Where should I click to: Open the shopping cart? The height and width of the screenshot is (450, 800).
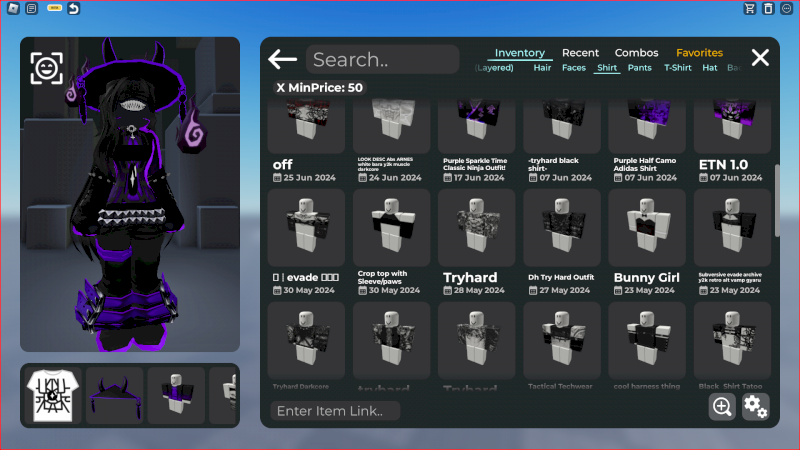pyautogui.click(x=749, y=8)
